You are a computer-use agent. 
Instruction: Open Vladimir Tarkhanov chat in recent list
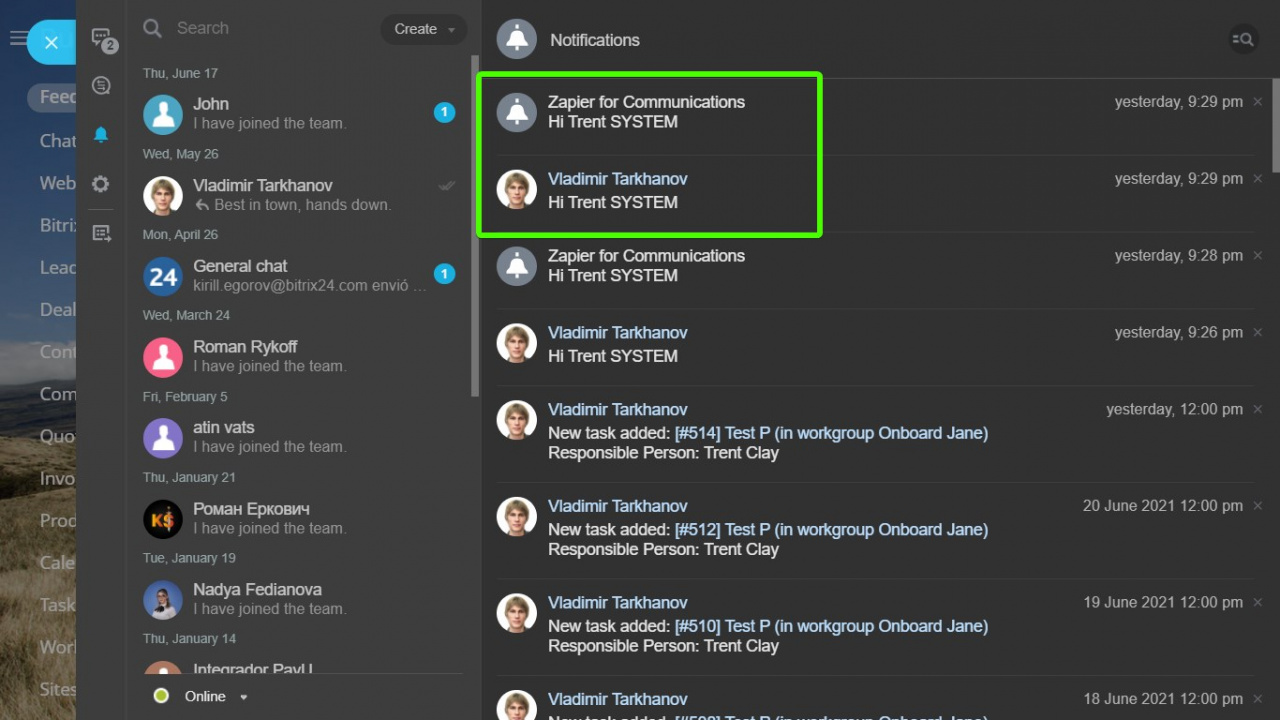299,195
